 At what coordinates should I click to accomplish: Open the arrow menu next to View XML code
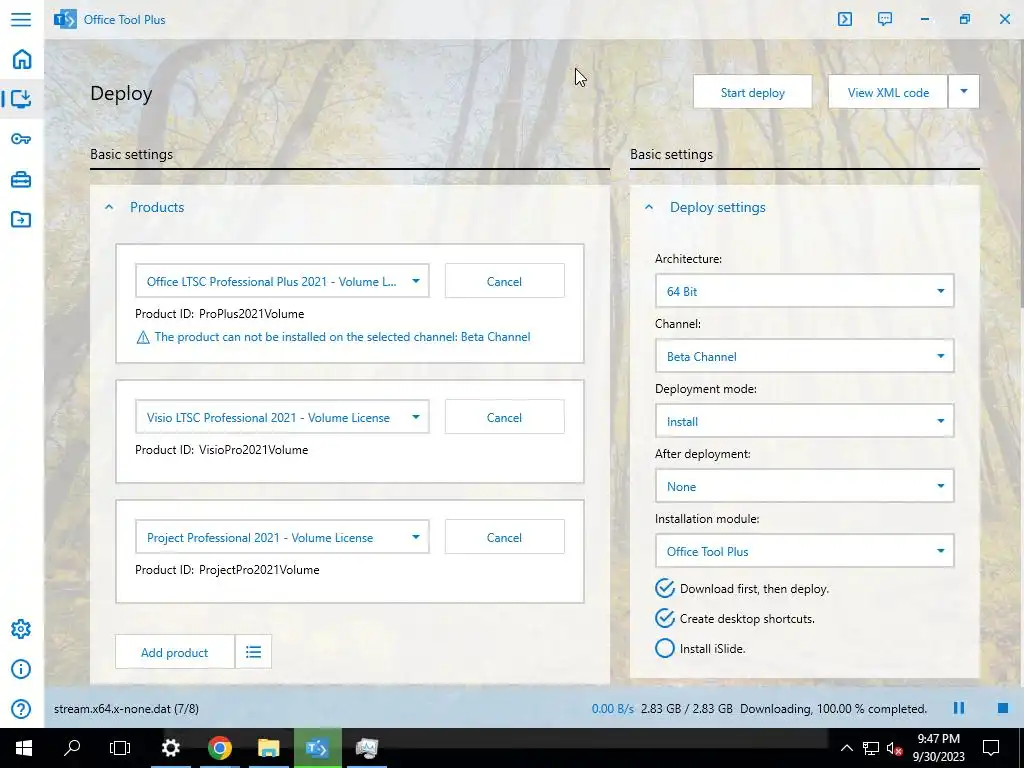point(963,91)
